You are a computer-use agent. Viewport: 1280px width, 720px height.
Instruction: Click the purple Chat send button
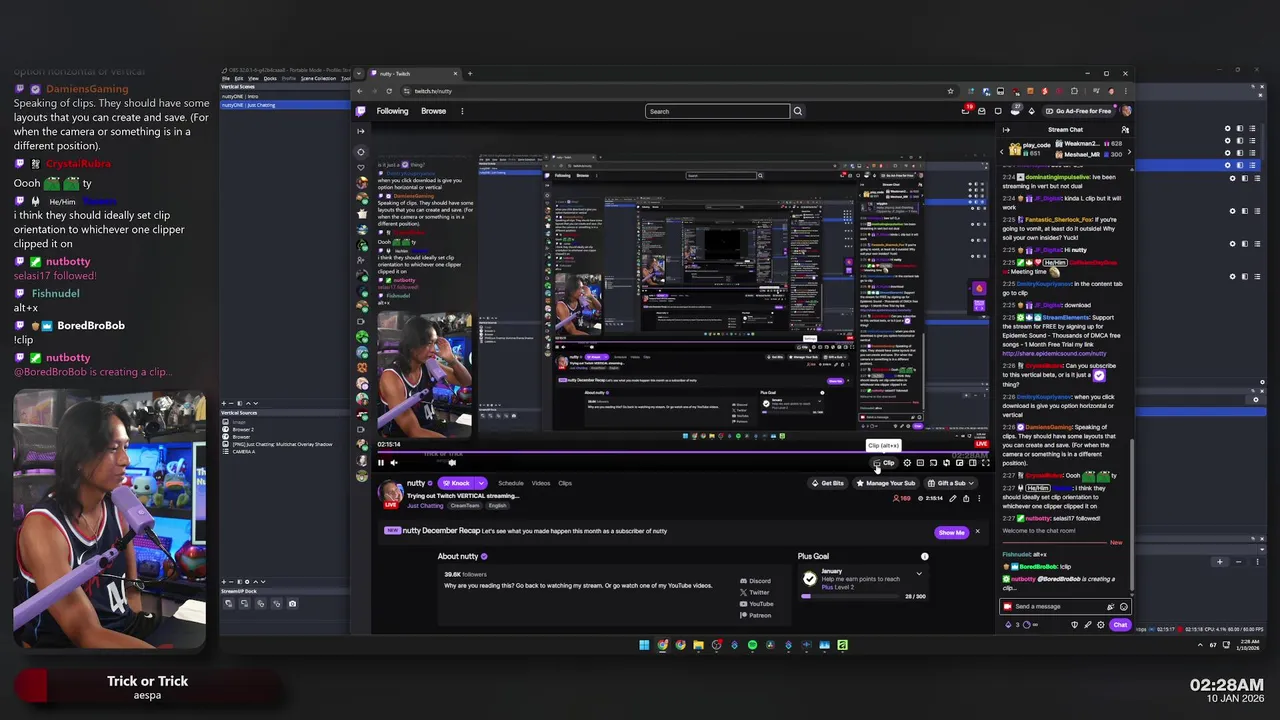[1120, 625]
